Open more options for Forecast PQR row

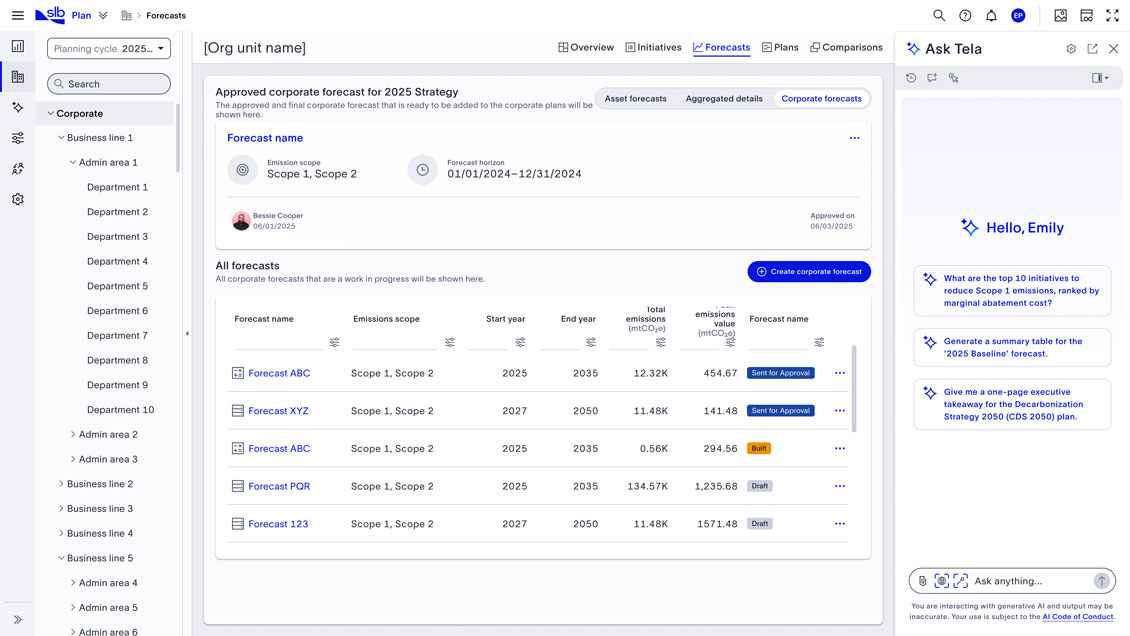840,486
